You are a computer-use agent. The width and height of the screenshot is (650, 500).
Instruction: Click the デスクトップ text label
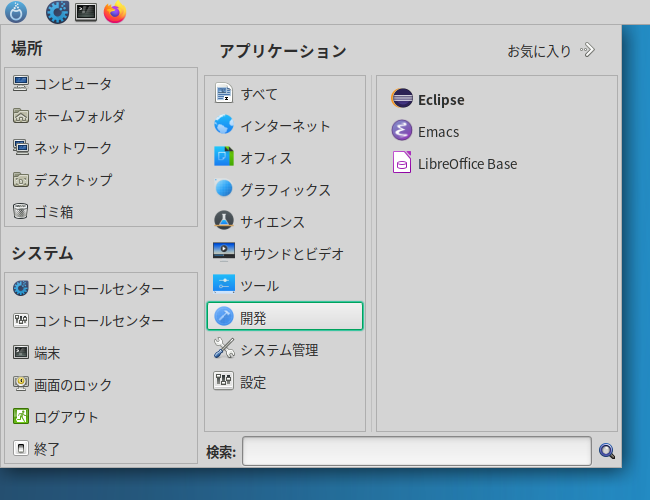[73, 180]
